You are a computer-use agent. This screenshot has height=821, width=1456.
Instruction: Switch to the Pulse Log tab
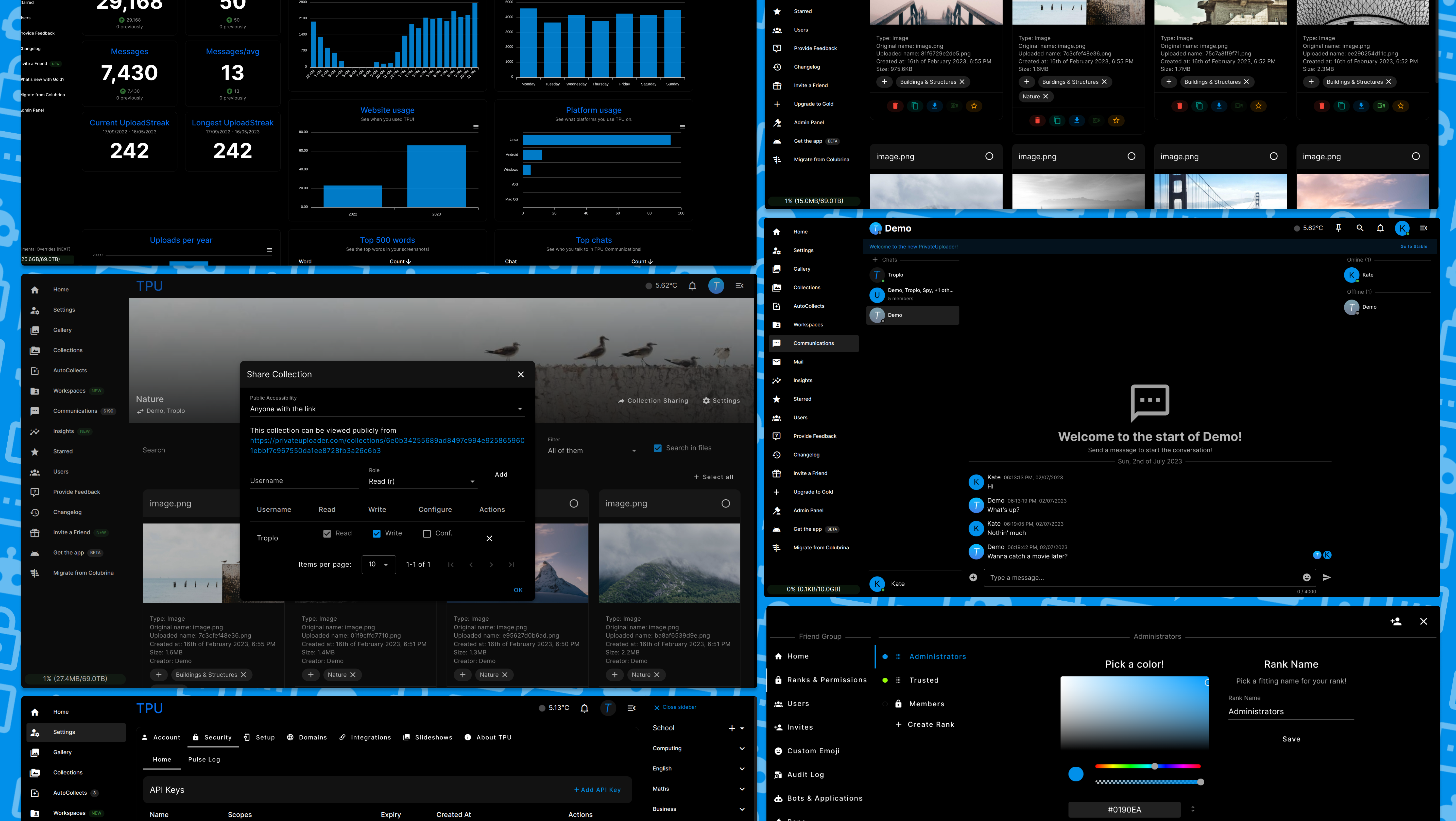click(204, 759)
